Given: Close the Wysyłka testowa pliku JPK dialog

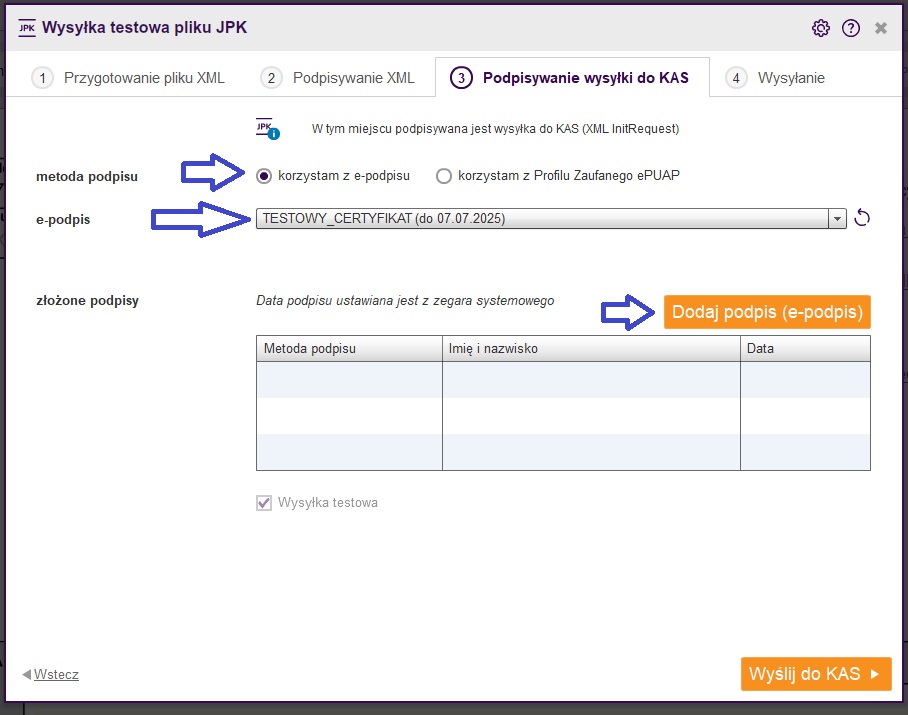Looking at the screenshot, I should tap(881, 28).
